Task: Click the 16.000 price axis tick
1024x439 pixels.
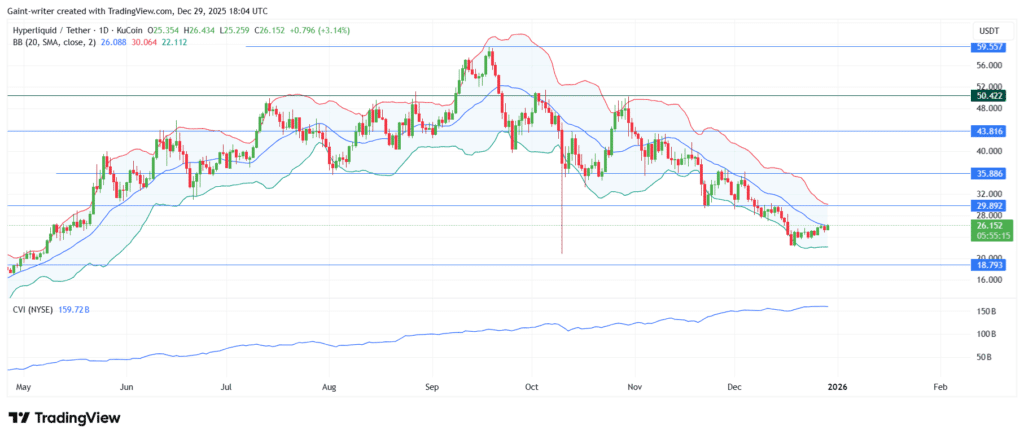Action: pos(989,280)
